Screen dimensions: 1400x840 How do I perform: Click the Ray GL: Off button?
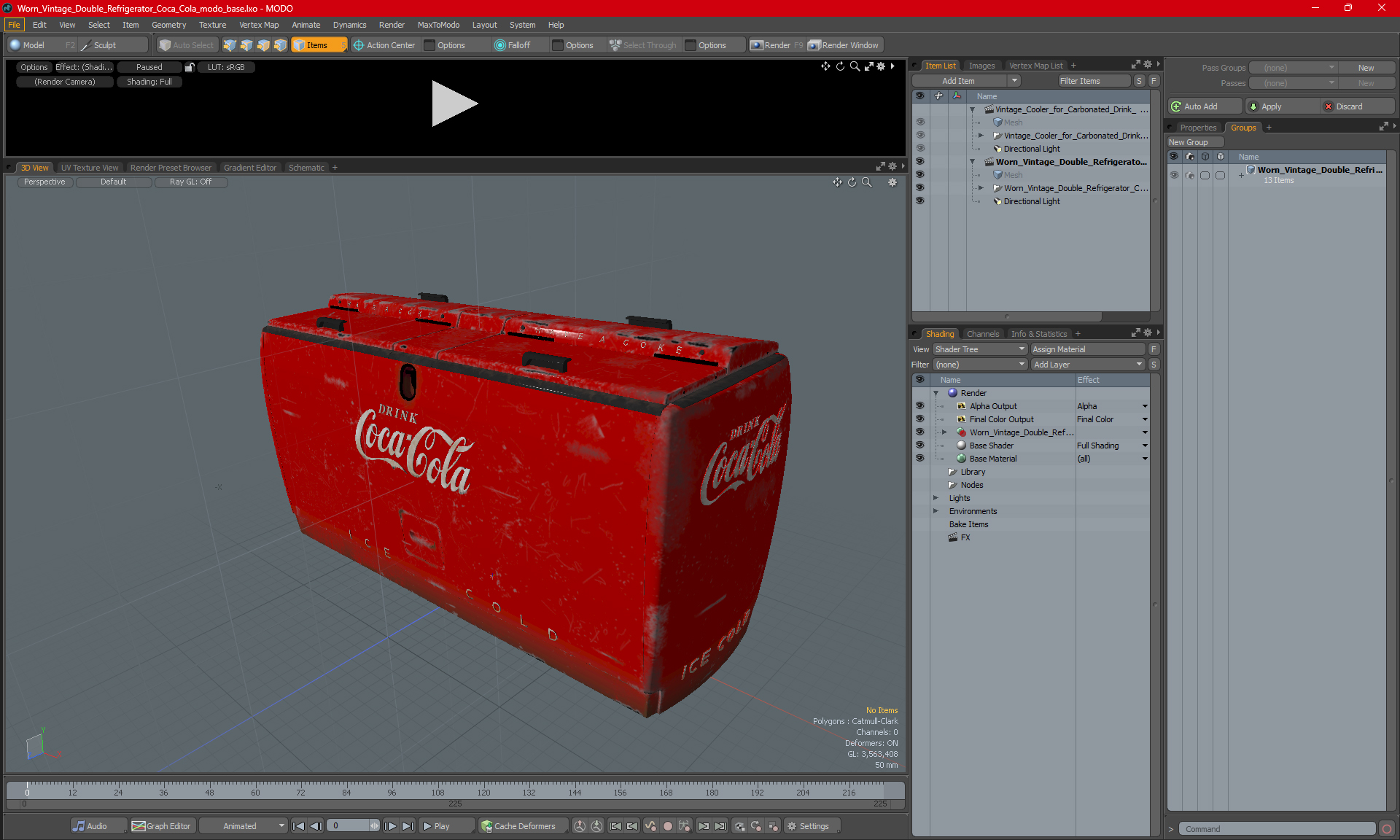tap(190, 182)
